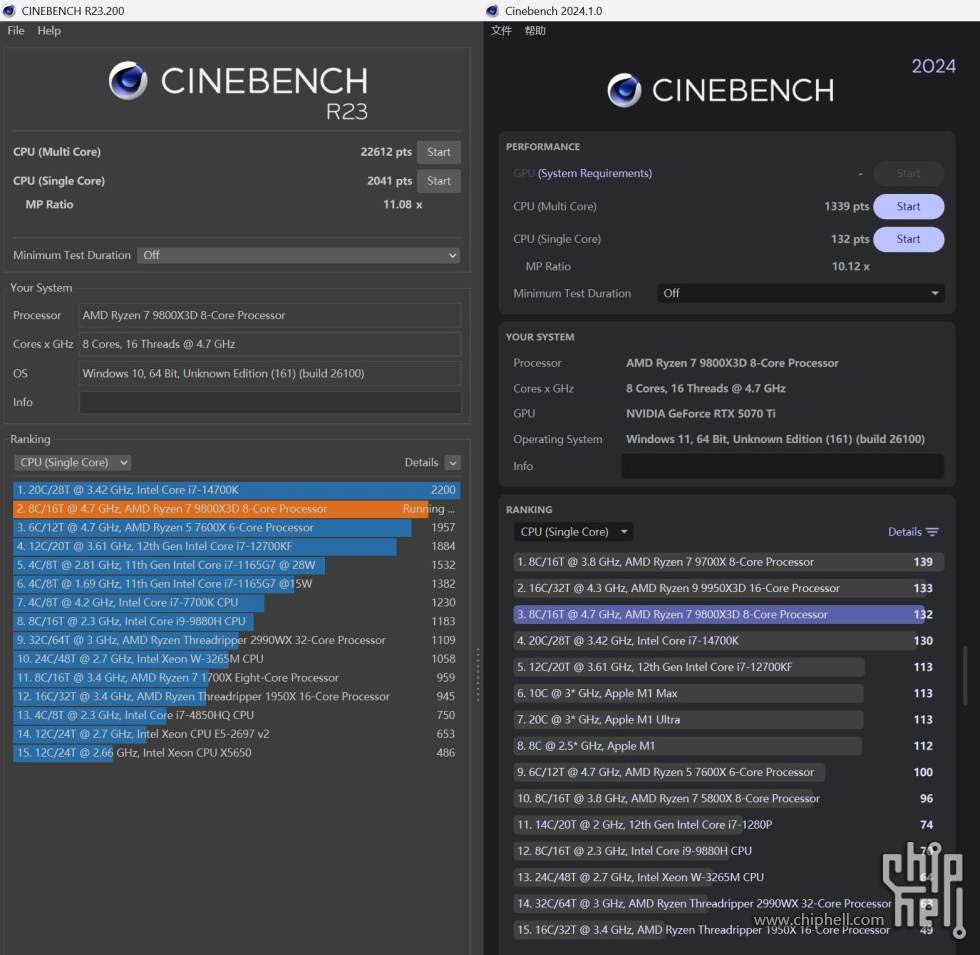Select R23 ranking row Xeon X5650

click(x=236, y=752)
